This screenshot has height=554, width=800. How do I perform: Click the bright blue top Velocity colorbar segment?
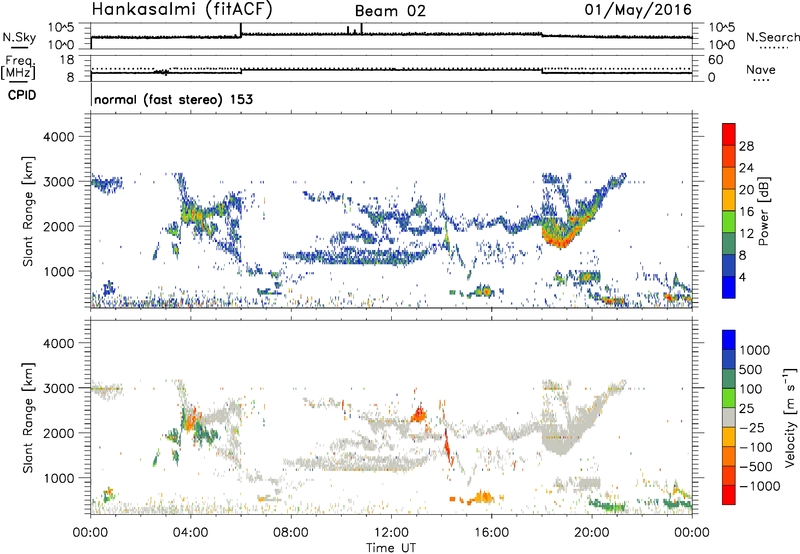click(x=729, y=340)
